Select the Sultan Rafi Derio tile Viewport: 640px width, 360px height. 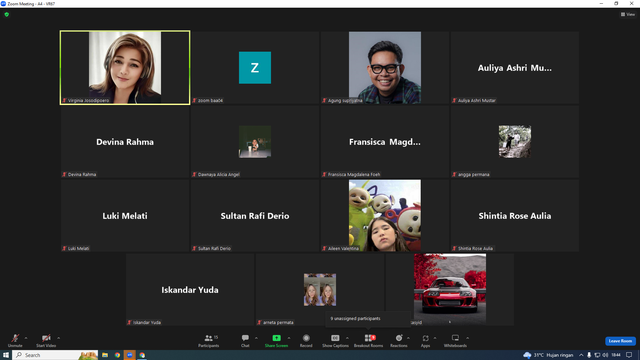[255, 216]
